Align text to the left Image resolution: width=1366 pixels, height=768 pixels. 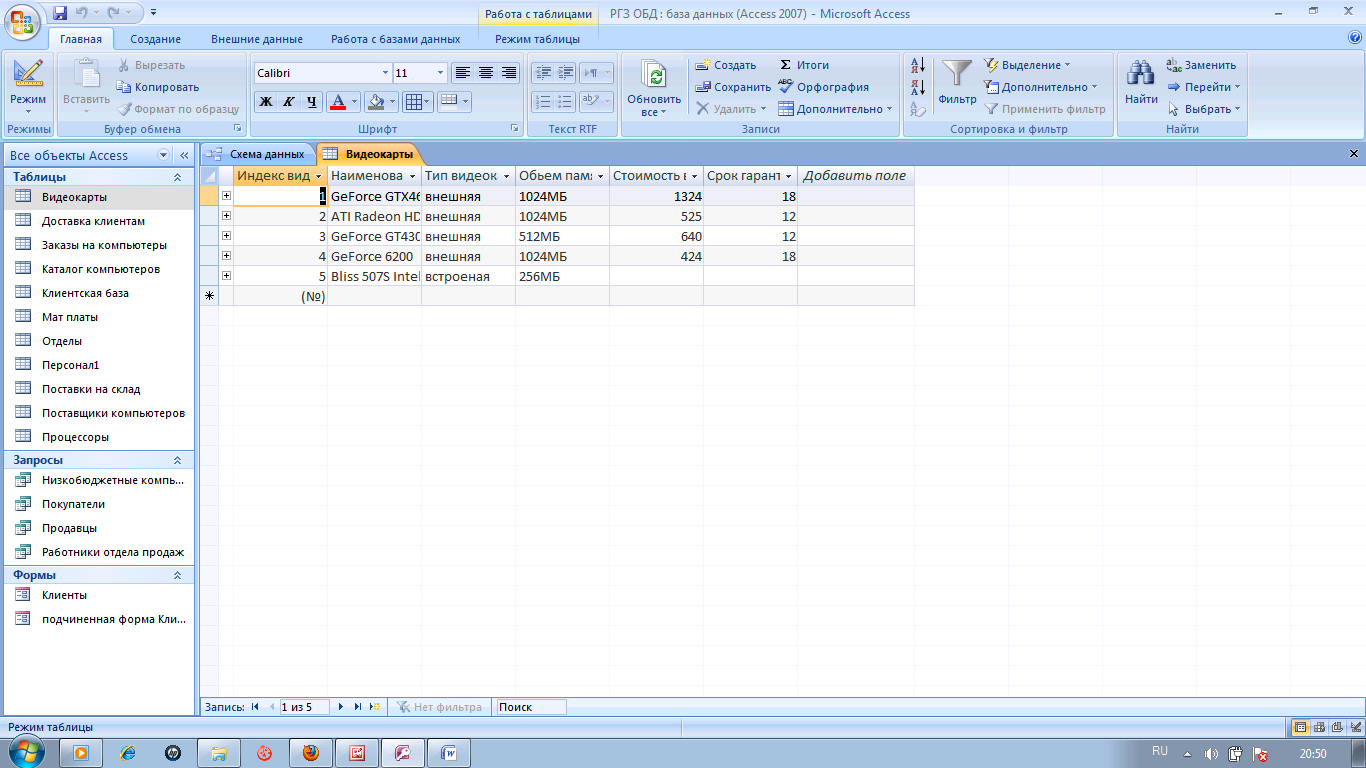coord(462,73)
